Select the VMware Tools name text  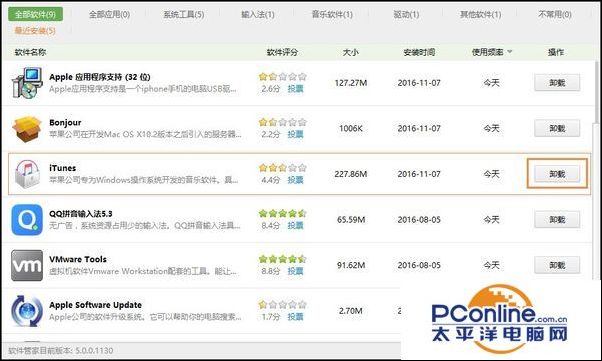tap(78, 259)
